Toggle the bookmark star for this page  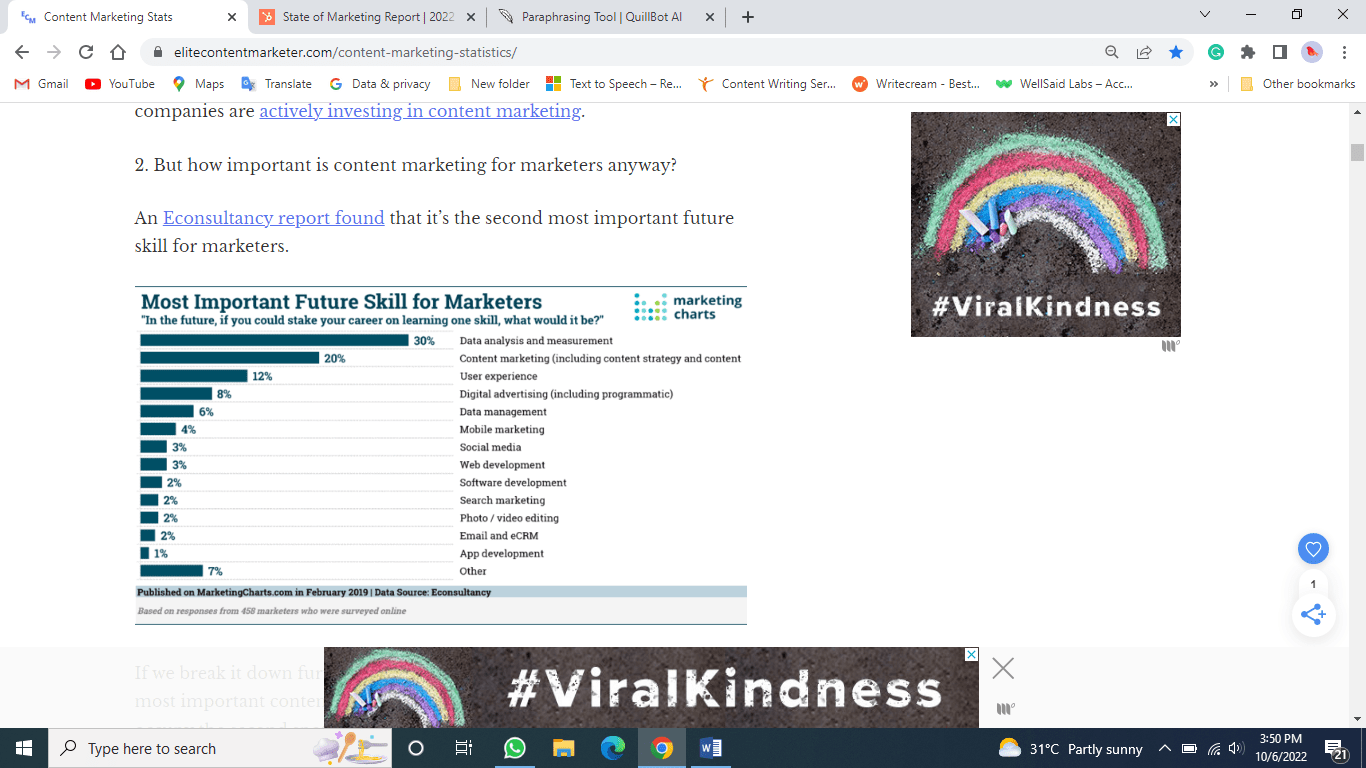click(x=1176, y=52)
